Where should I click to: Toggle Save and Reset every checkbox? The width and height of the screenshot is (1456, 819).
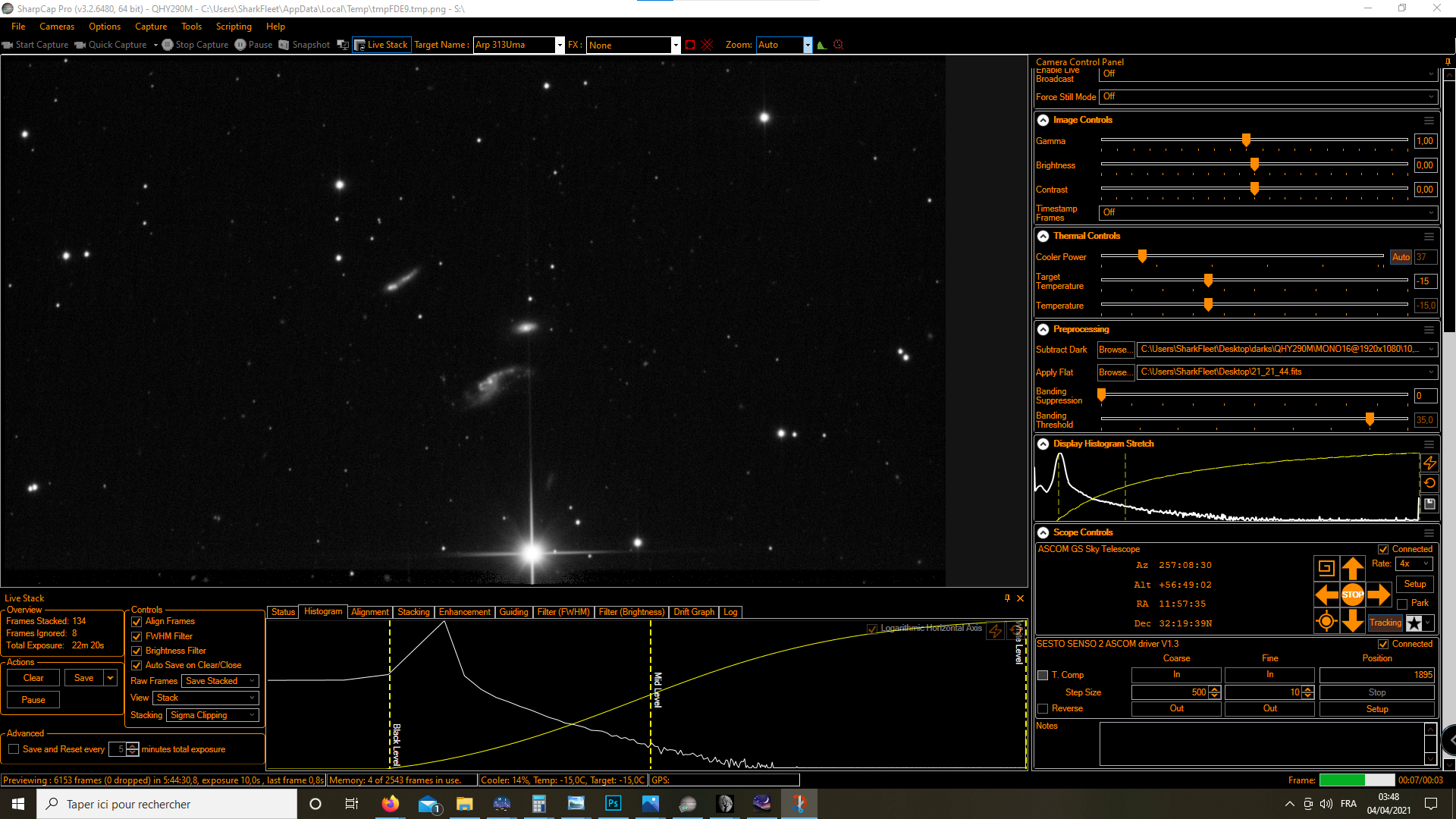click(14, 749)
